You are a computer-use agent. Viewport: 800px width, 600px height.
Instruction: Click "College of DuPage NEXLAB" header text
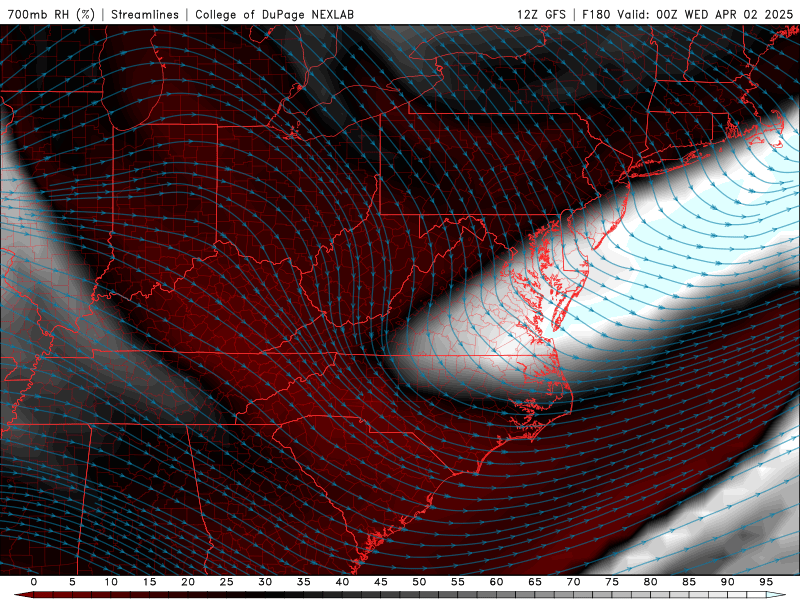coord(274,14)
